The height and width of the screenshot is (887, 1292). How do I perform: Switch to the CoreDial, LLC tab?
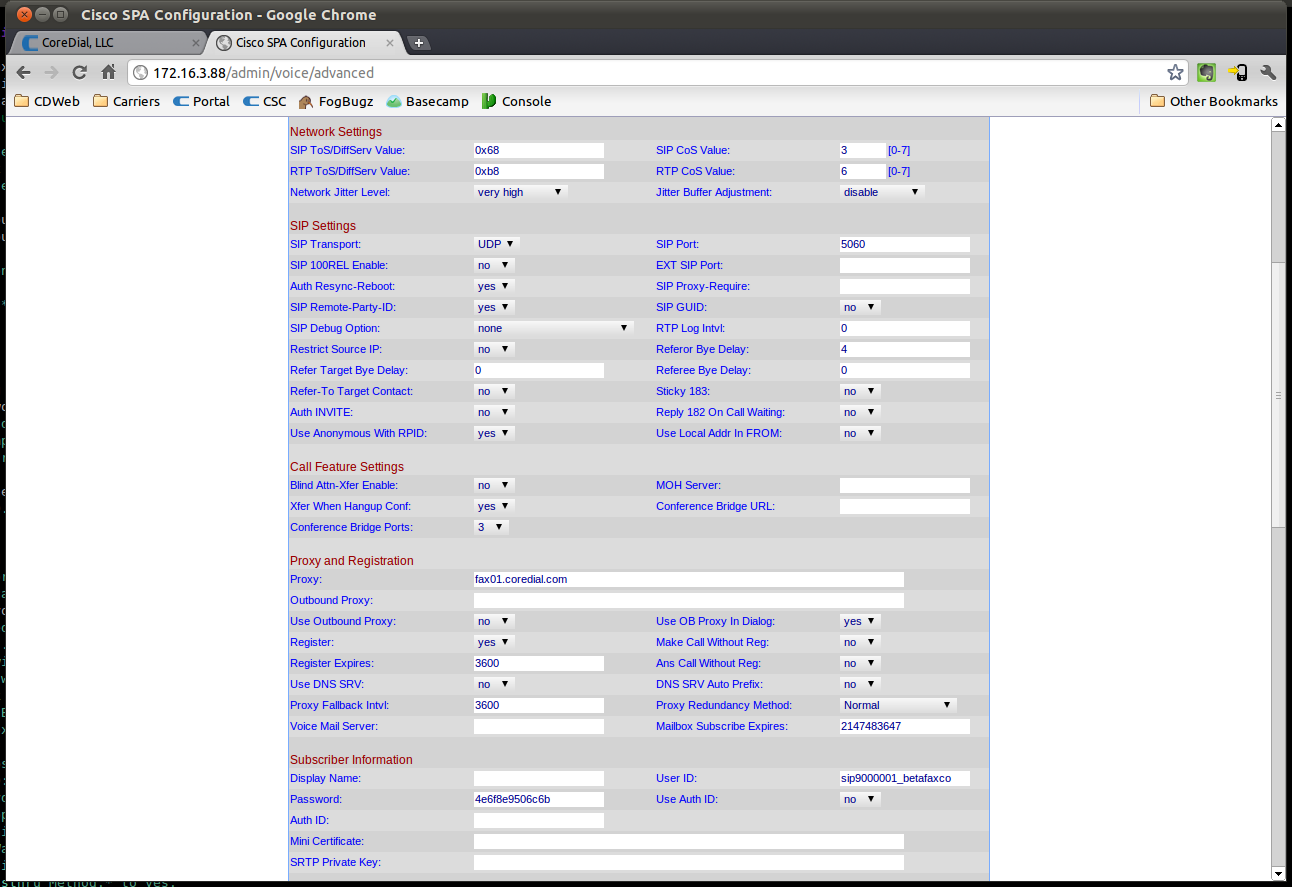(110, 43)
